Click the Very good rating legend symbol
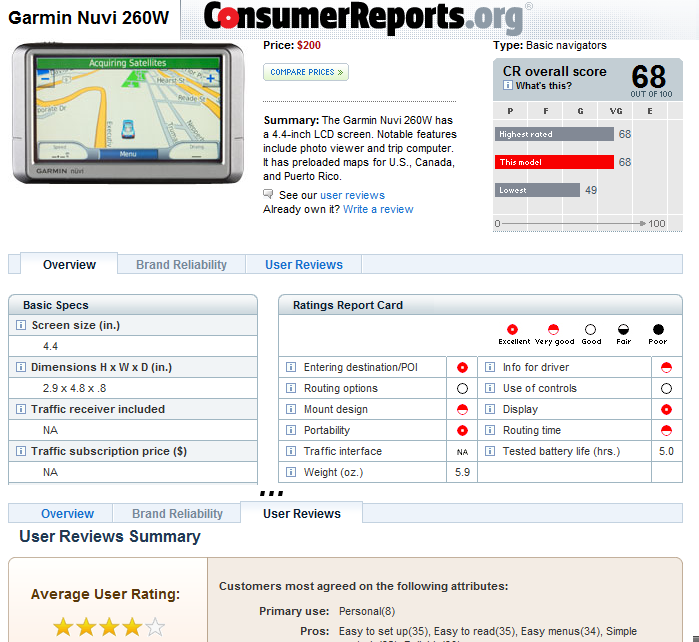The image size is (699, 642). (553, 329)
